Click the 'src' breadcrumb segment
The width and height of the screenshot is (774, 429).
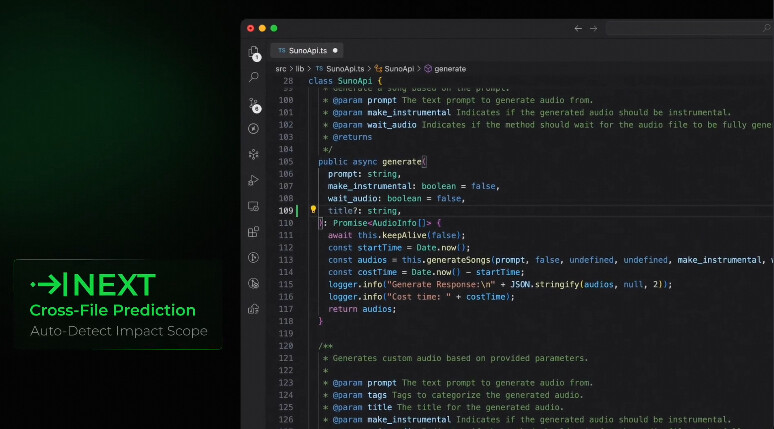pyautogui.click(x=281, y=69)
